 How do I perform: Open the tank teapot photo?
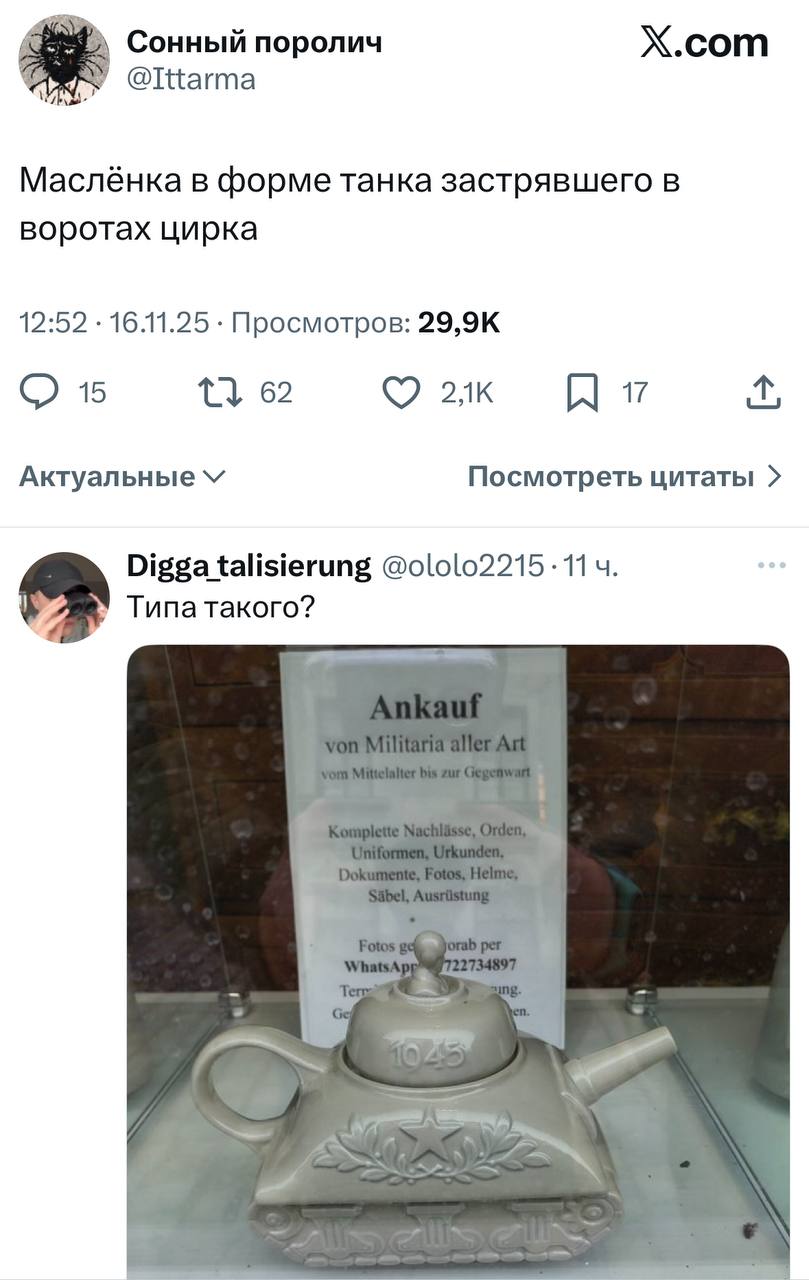(458, 962)
